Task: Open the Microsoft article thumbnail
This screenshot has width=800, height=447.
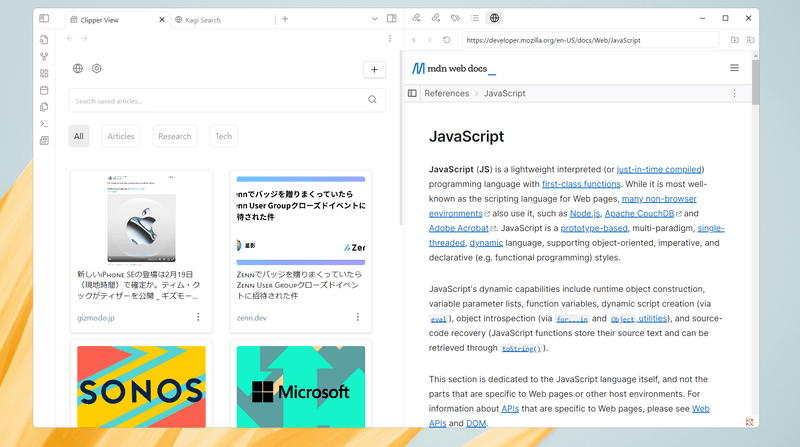Action: (x=301, y=387)
